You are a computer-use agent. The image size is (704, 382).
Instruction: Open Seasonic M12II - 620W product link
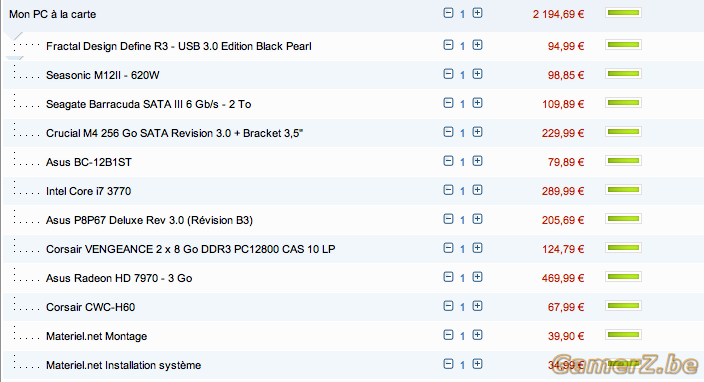point(102,75)
